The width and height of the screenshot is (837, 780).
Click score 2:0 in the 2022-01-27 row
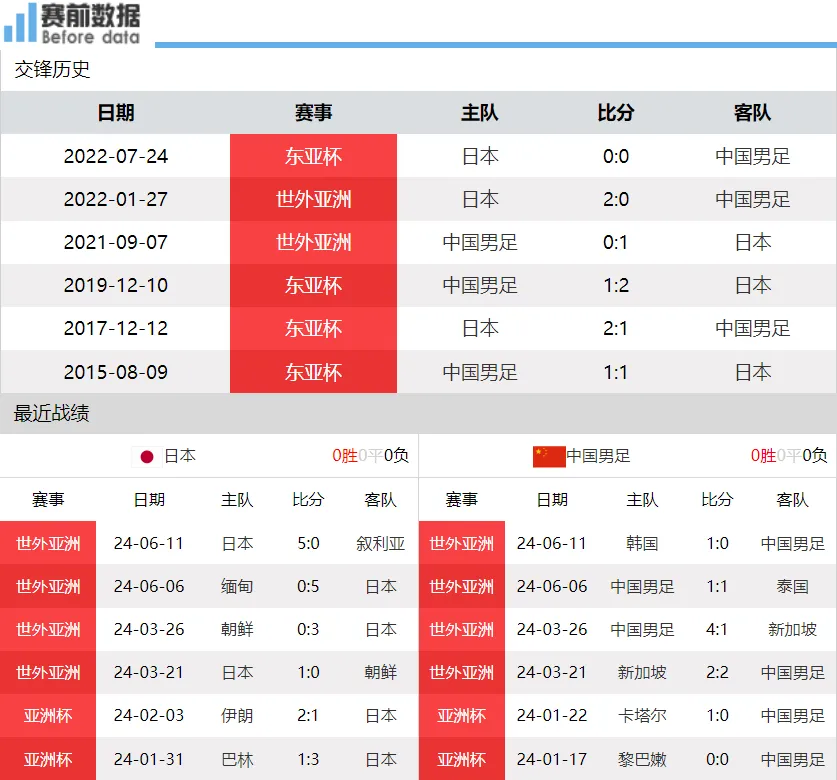(615, 199)
